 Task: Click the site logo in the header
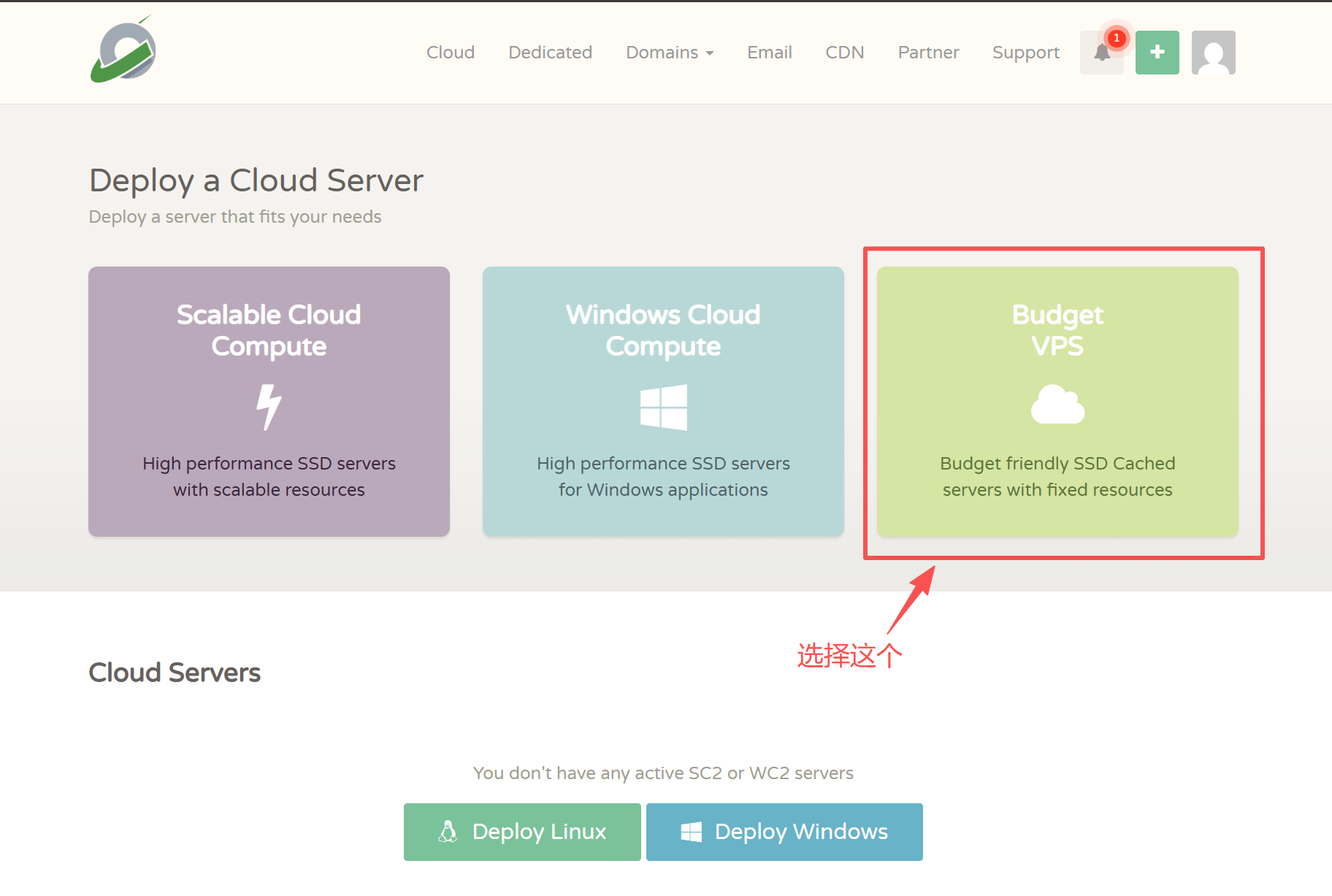(x=123, y=51)
